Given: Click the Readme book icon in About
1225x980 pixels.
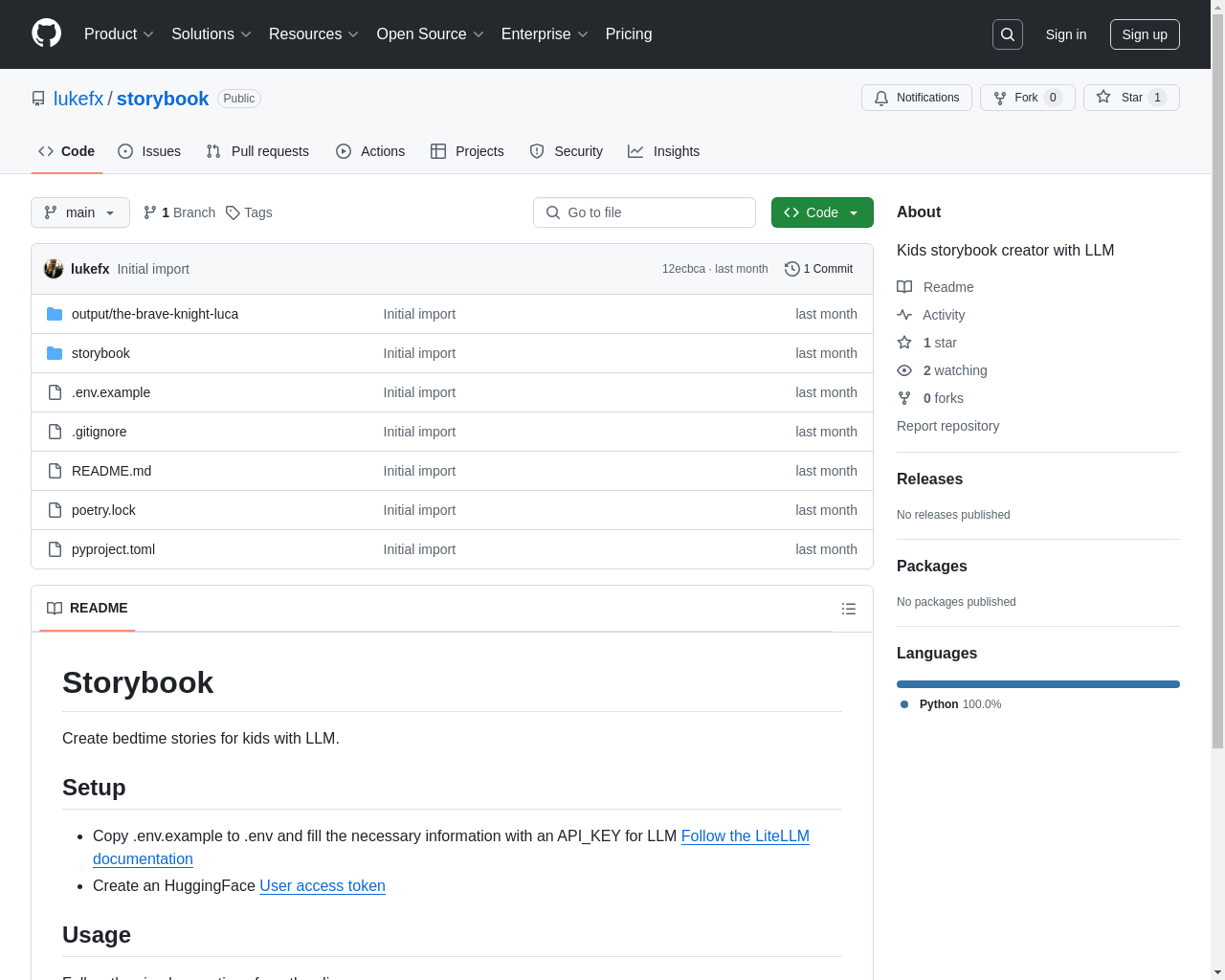Looking at the screenshot, I should [x=904, y=287].
